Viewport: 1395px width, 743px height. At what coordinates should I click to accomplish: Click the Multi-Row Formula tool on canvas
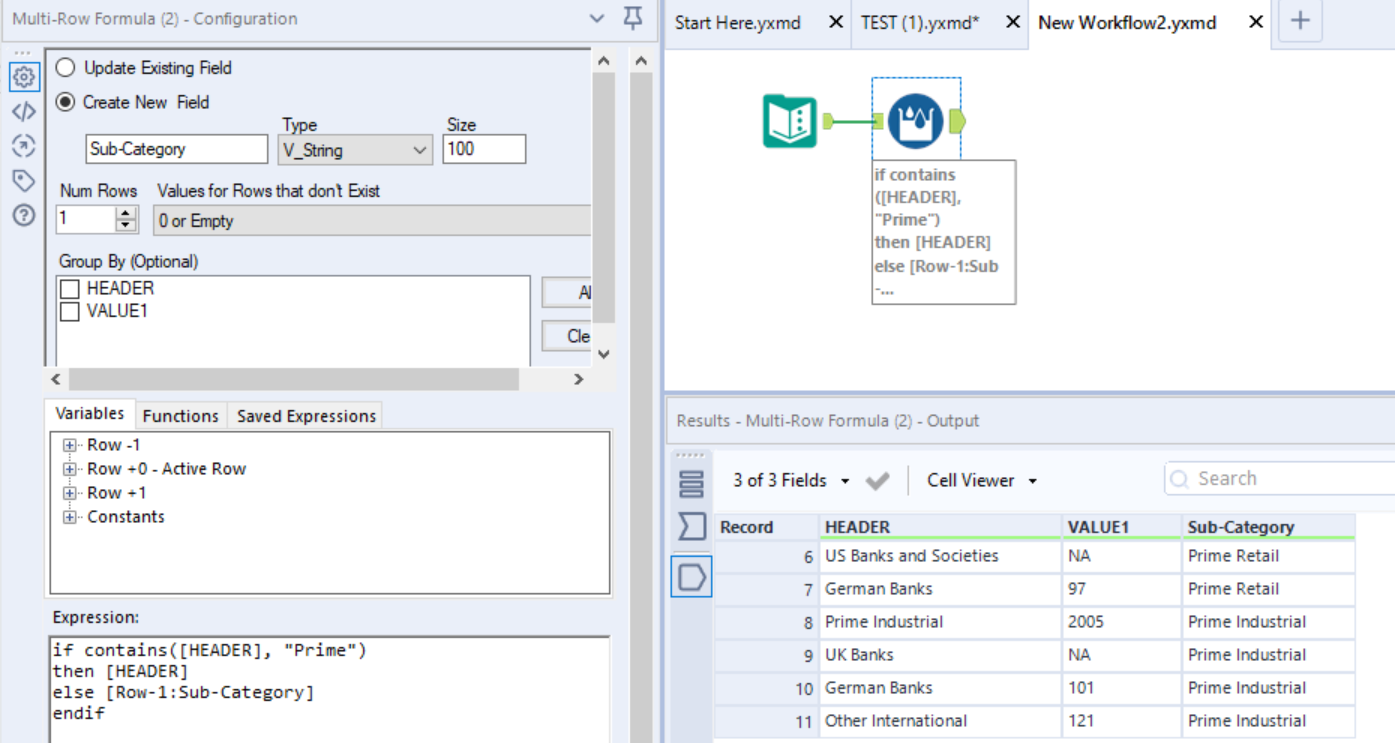click(914, 121)
